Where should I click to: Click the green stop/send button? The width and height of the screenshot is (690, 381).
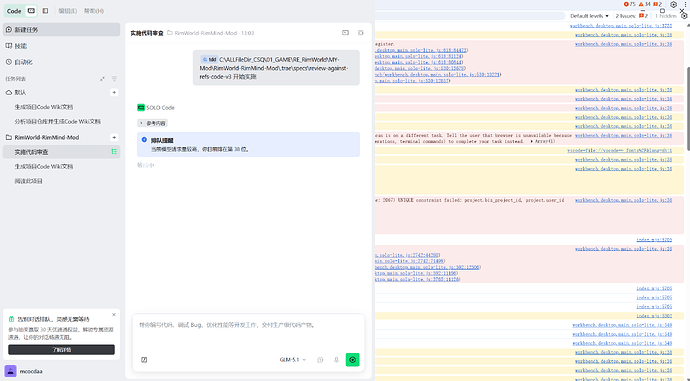[x=352, y=360]
